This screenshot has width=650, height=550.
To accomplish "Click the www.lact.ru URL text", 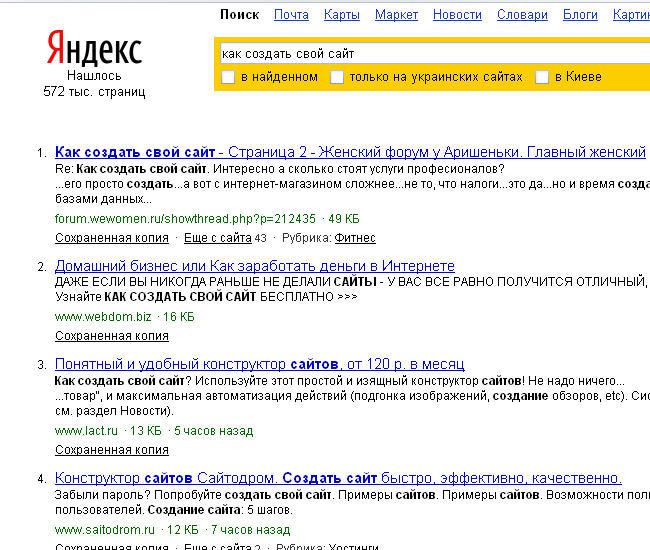I will [86, 431].
